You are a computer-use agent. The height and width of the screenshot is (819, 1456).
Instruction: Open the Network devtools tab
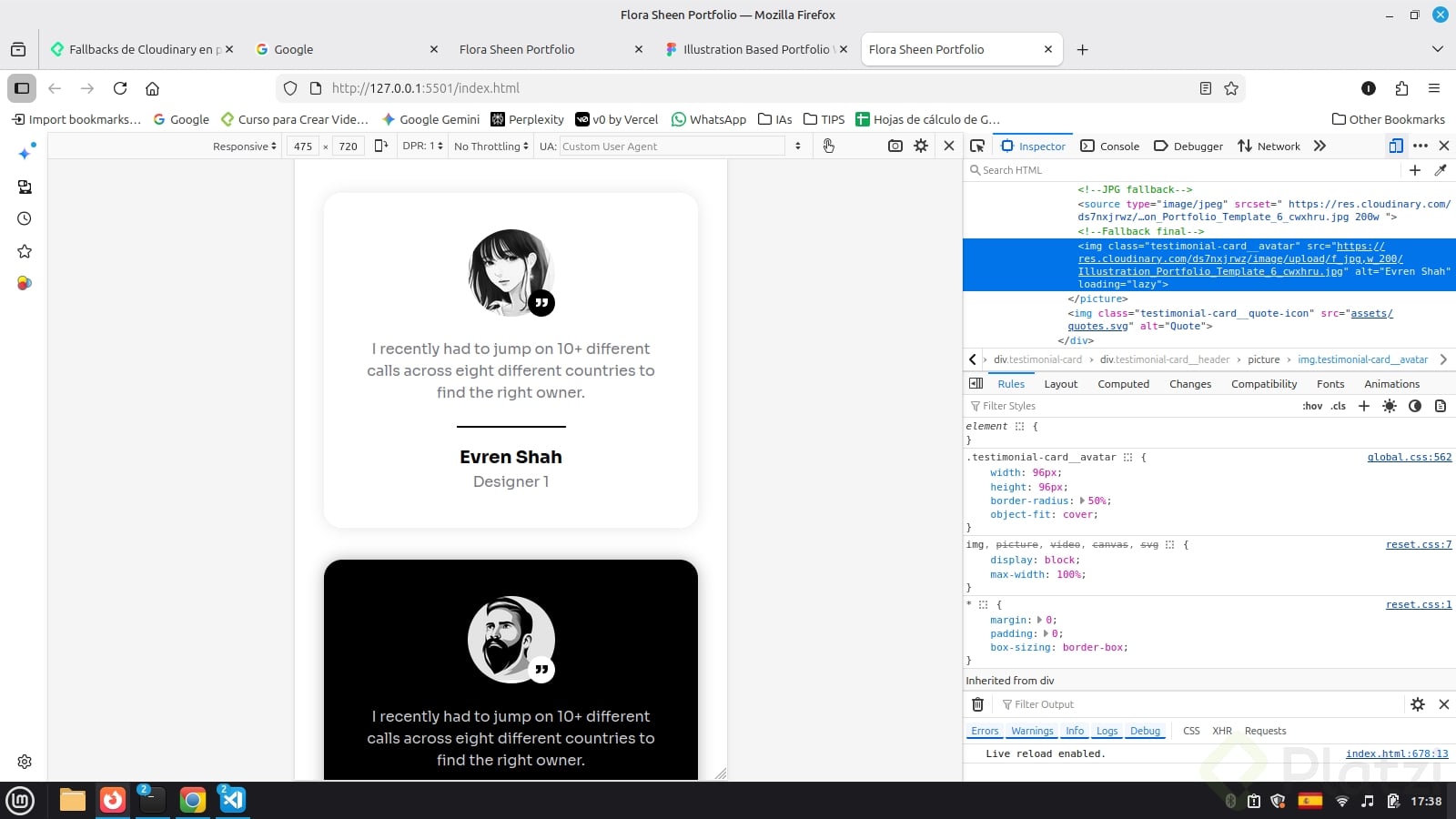[x=1269, y=146]
